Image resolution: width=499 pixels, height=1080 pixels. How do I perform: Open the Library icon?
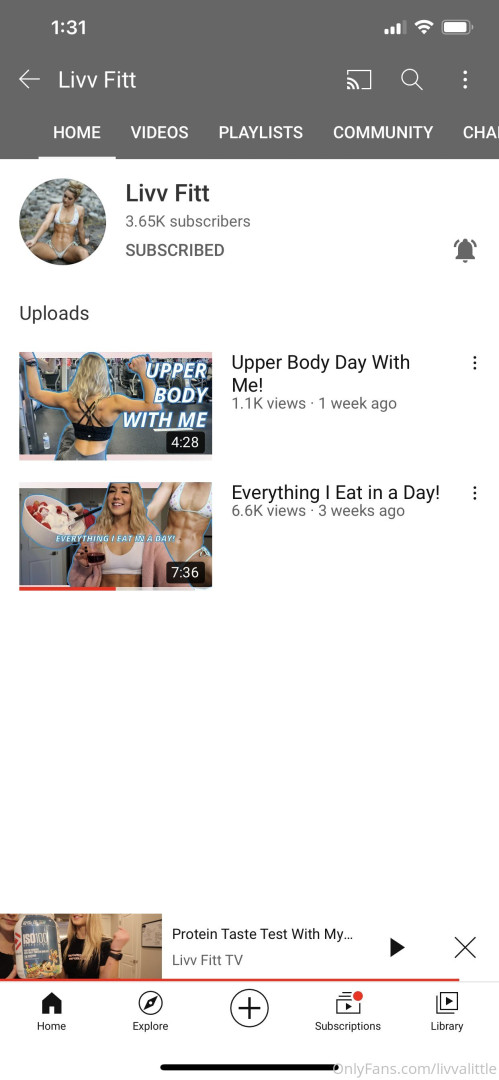pyautogui.click(x=447, y=1012)
